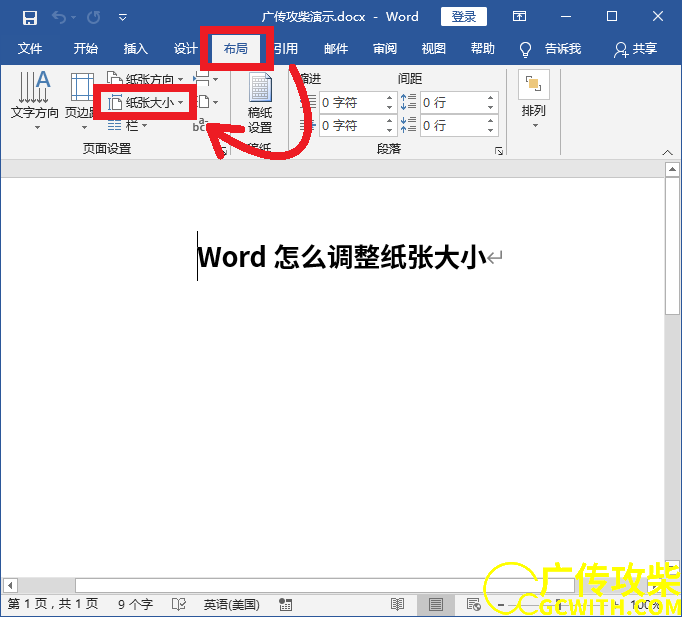The image size is (682, 617).
Task: Open 纸张大小 paper size dropdown
Action: pos(146,103)
